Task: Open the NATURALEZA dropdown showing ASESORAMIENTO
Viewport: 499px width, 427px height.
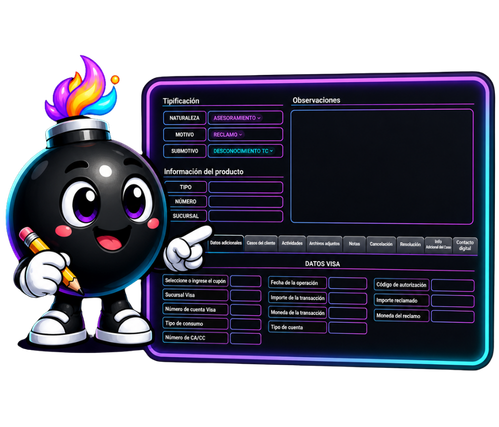Action: (245, 118)
